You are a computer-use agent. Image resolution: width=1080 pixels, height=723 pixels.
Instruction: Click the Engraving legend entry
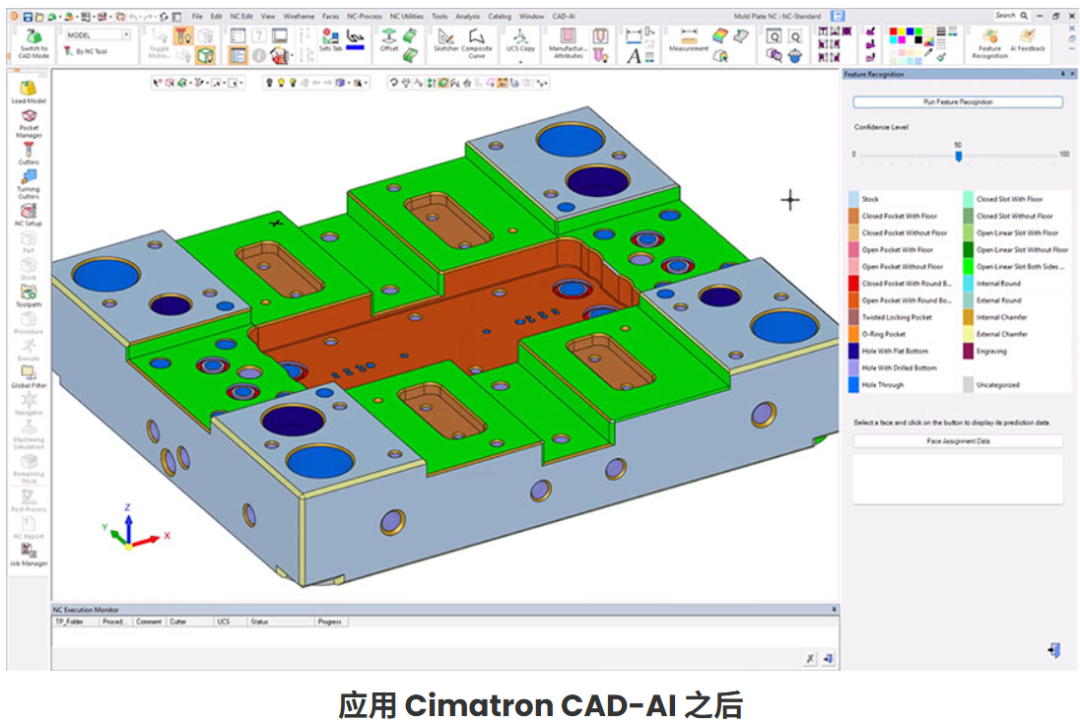click(991, 351)
